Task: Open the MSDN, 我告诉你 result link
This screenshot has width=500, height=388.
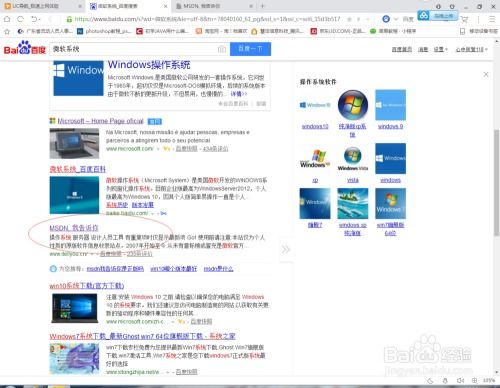Action: pos(74,228)
